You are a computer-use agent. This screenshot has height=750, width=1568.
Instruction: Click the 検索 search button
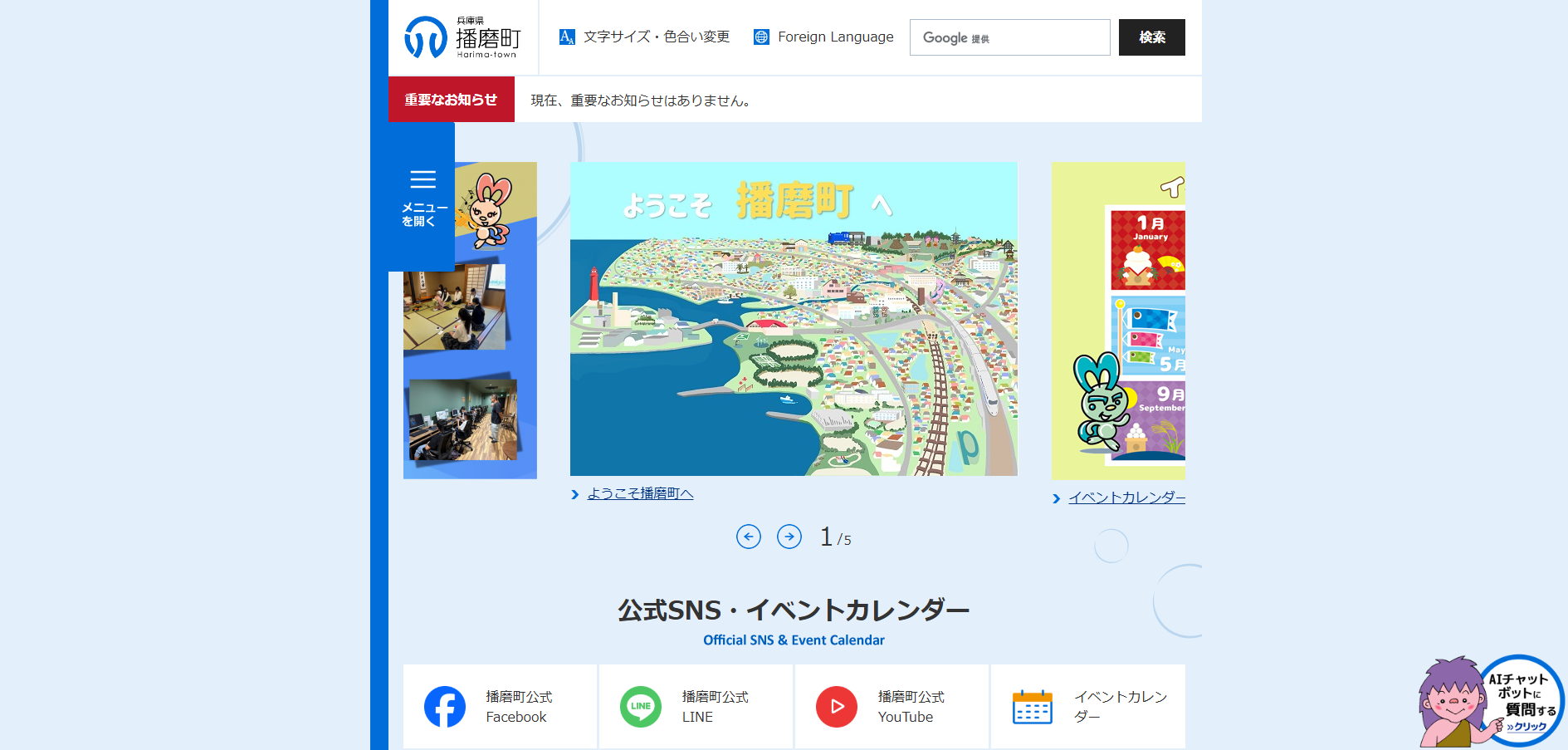coord(1152,37)
